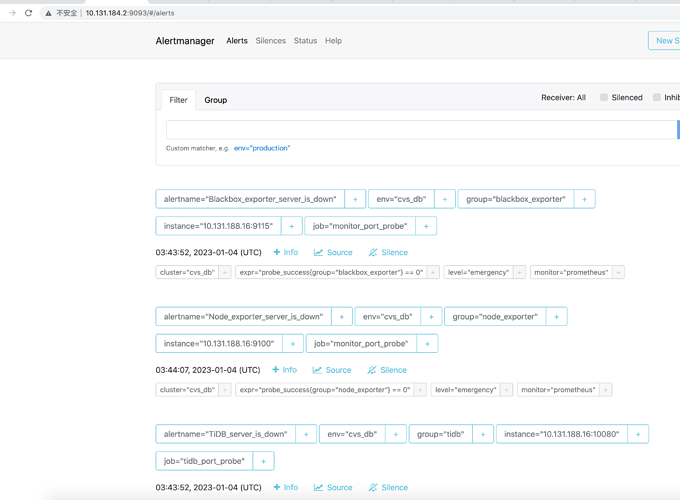Silence the Blackbox exporter alert
680x500 pixels.
click(388, 252)
